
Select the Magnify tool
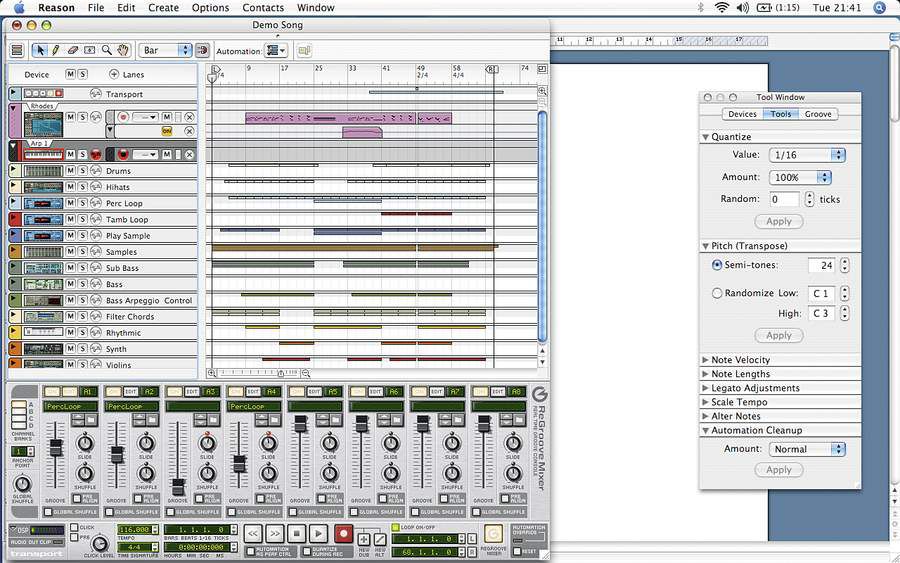pos(106,51)
